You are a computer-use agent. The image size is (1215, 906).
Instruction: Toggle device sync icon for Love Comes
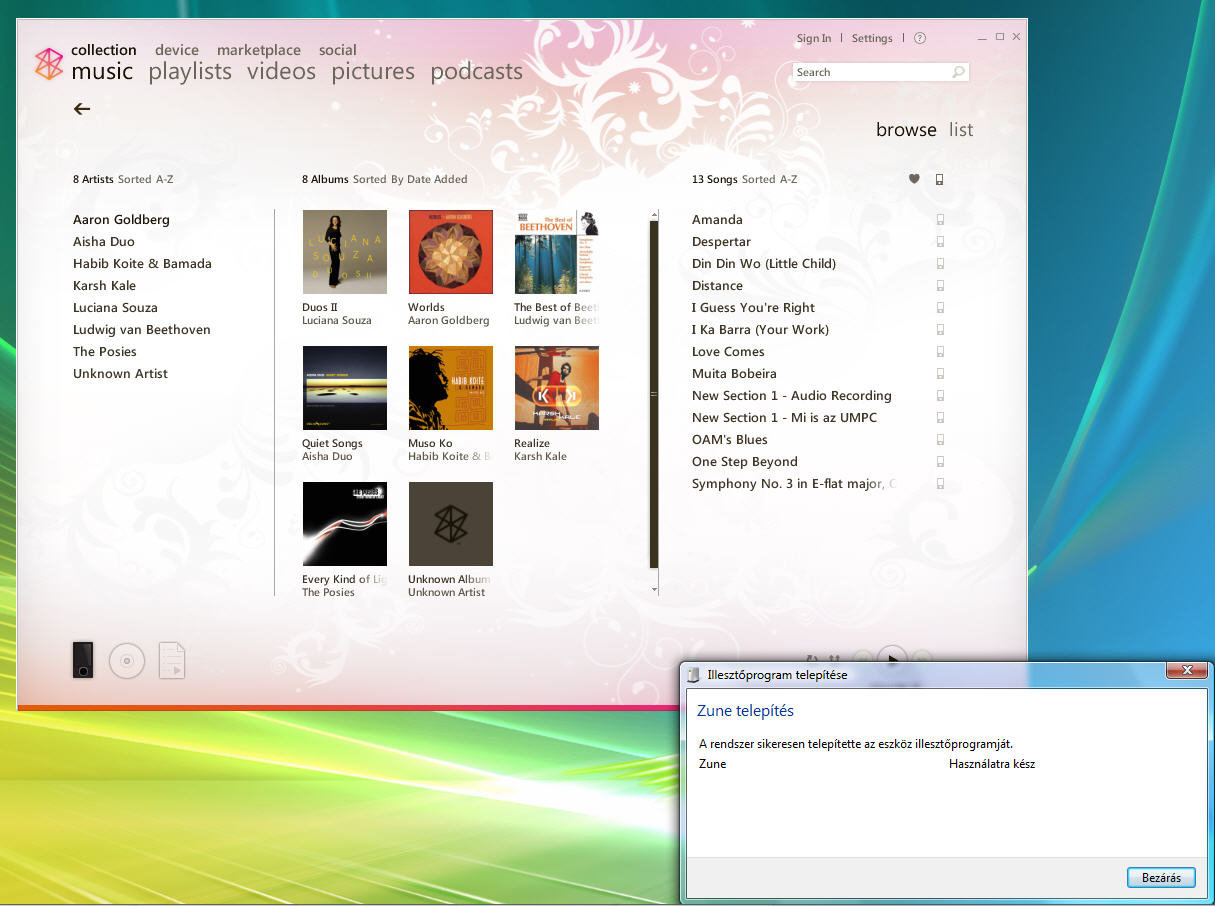click(940, 352)
